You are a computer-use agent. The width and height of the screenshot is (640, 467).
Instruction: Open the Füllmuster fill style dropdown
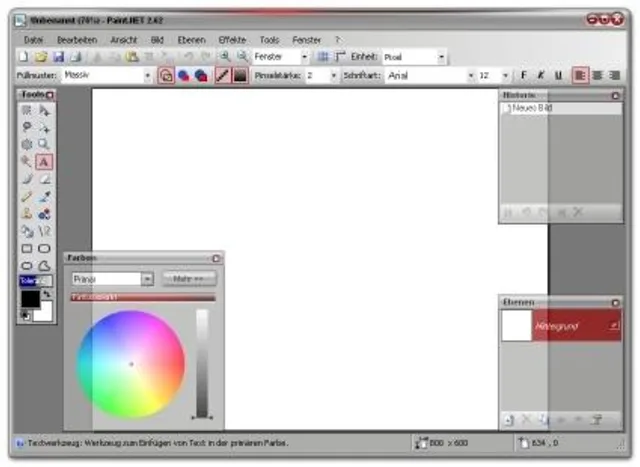click(147, 76)
